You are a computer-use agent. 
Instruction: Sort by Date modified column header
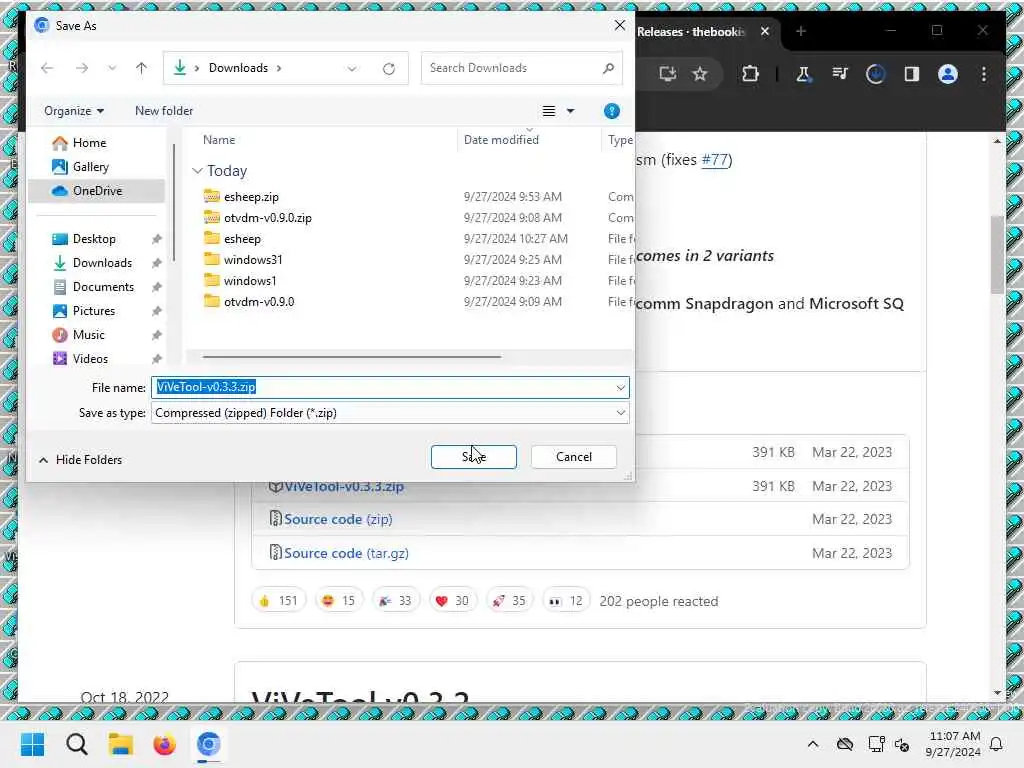501,140
